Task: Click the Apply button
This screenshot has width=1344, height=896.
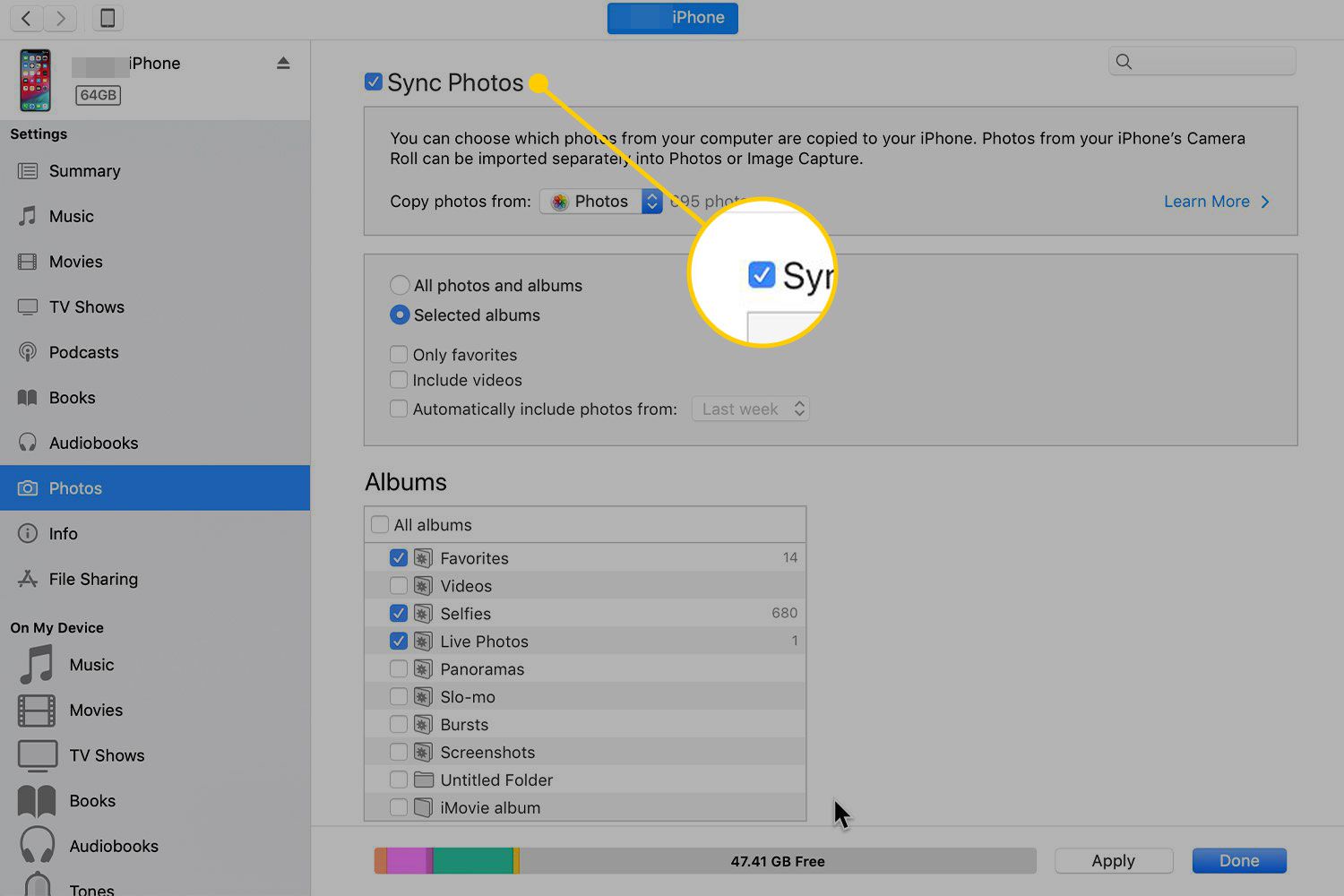Action: pyautogui.click(x=1114, y=861)
